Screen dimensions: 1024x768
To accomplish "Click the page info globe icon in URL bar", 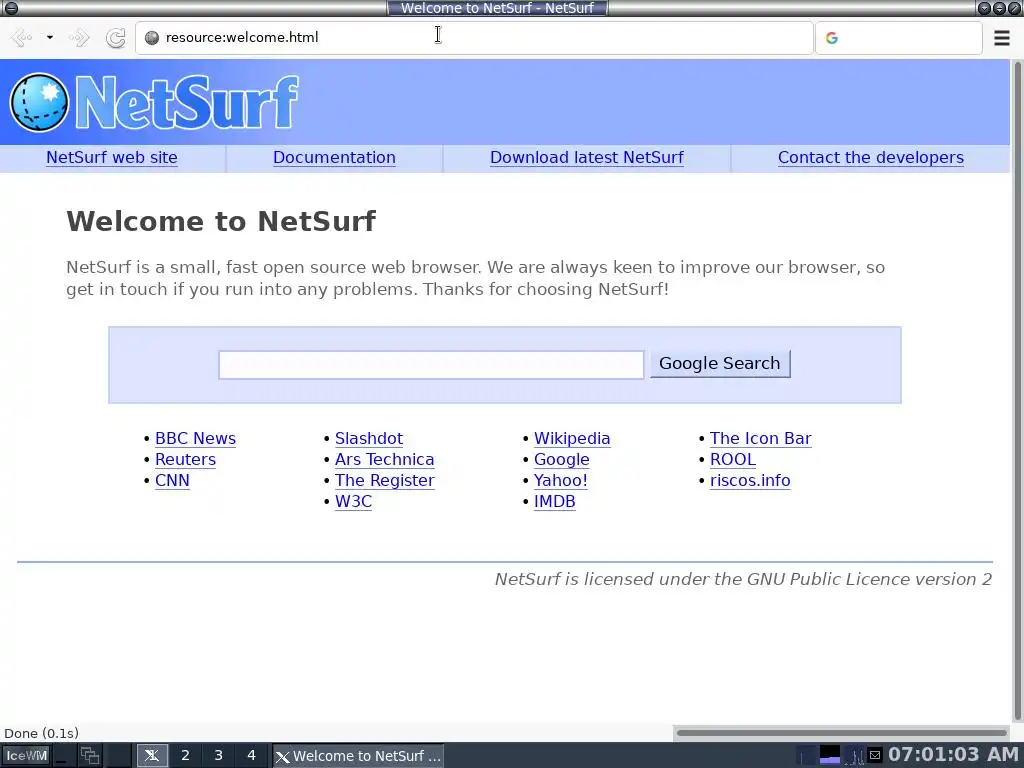I will 152,38.
